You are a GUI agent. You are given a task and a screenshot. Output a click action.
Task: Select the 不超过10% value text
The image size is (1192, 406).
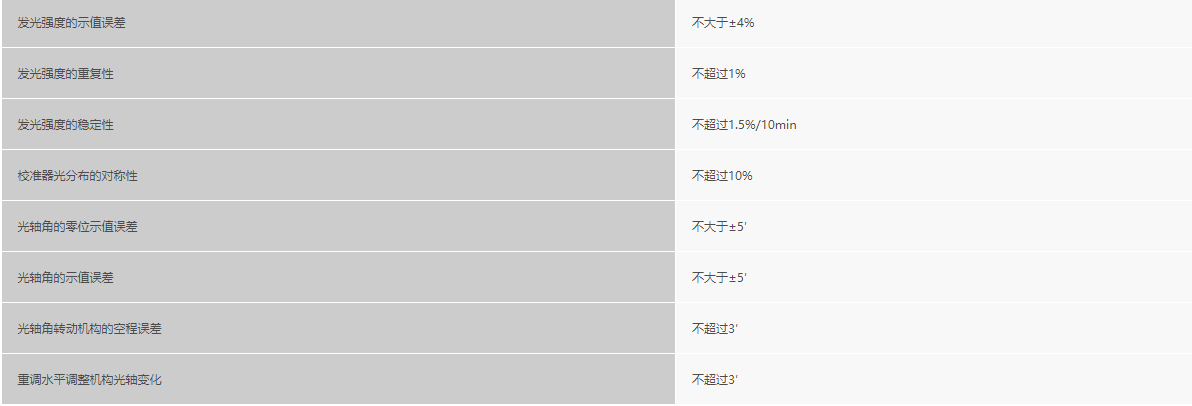[x=722, y=175]
